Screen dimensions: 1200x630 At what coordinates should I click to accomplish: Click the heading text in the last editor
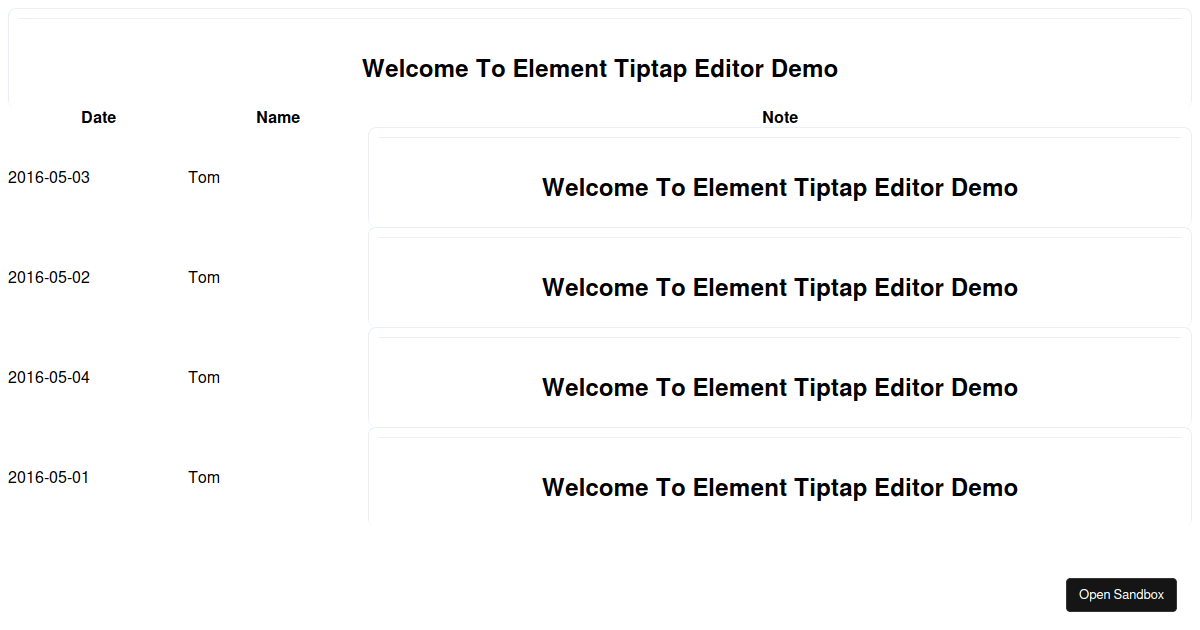pyautogui.click(x=780, y=487)
